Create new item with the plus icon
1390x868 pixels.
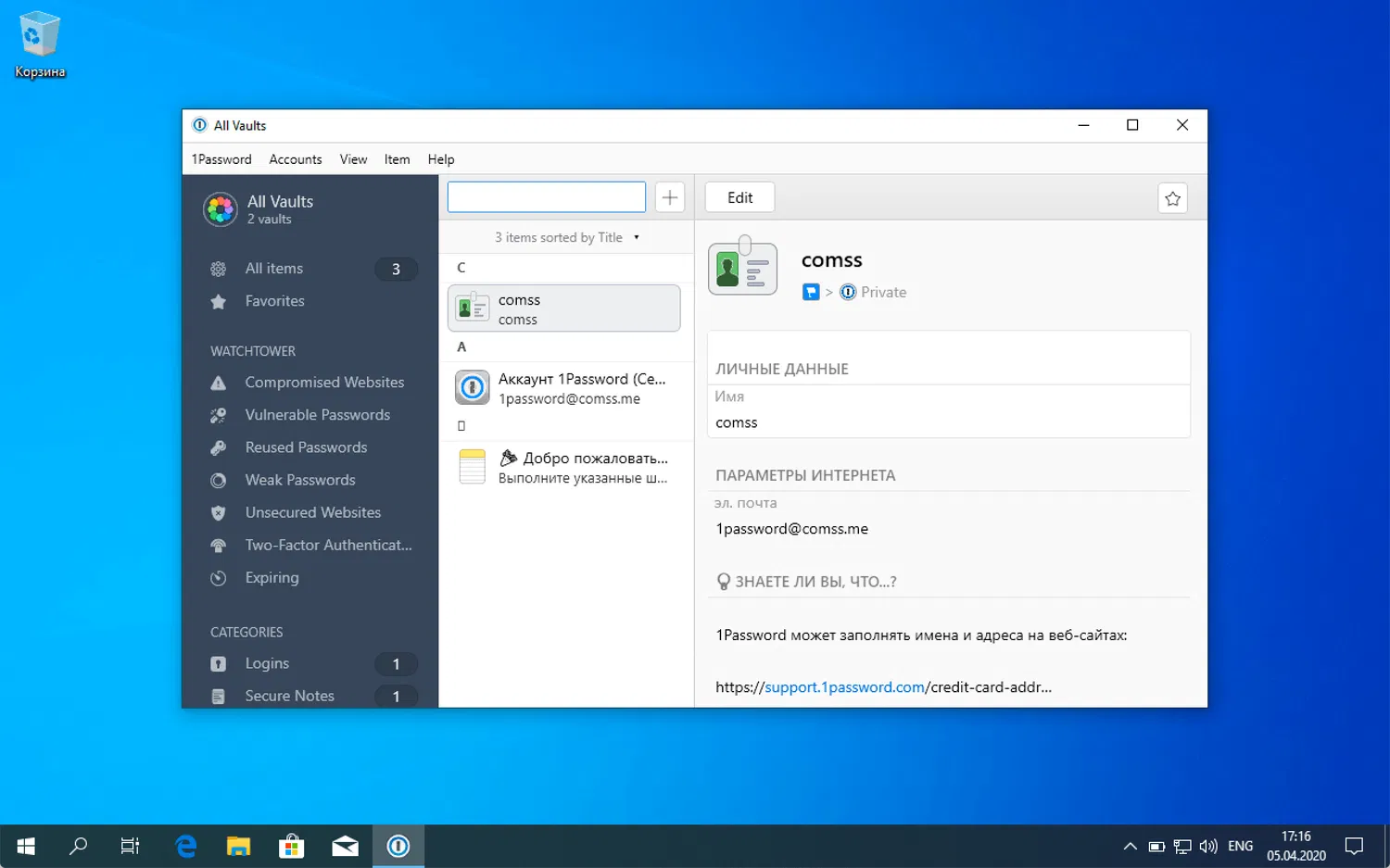point(670,196)
